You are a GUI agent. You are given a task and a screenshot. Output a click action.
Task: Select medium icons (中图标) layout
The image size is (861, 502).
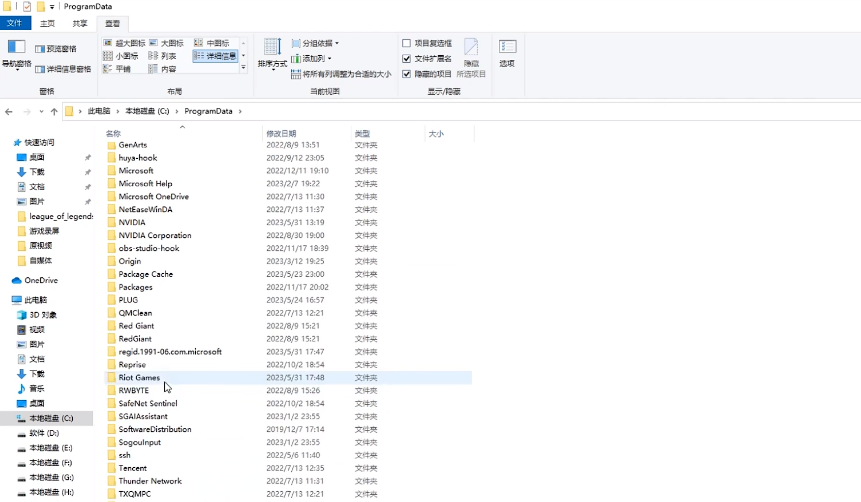(212, 43)
